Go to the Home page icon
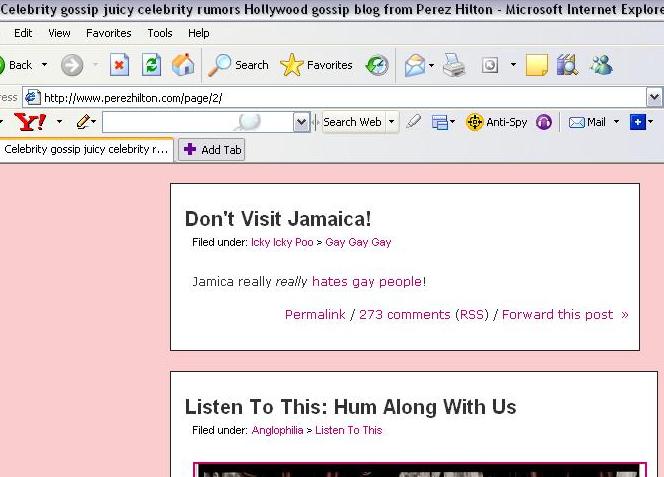 [183, 65]
